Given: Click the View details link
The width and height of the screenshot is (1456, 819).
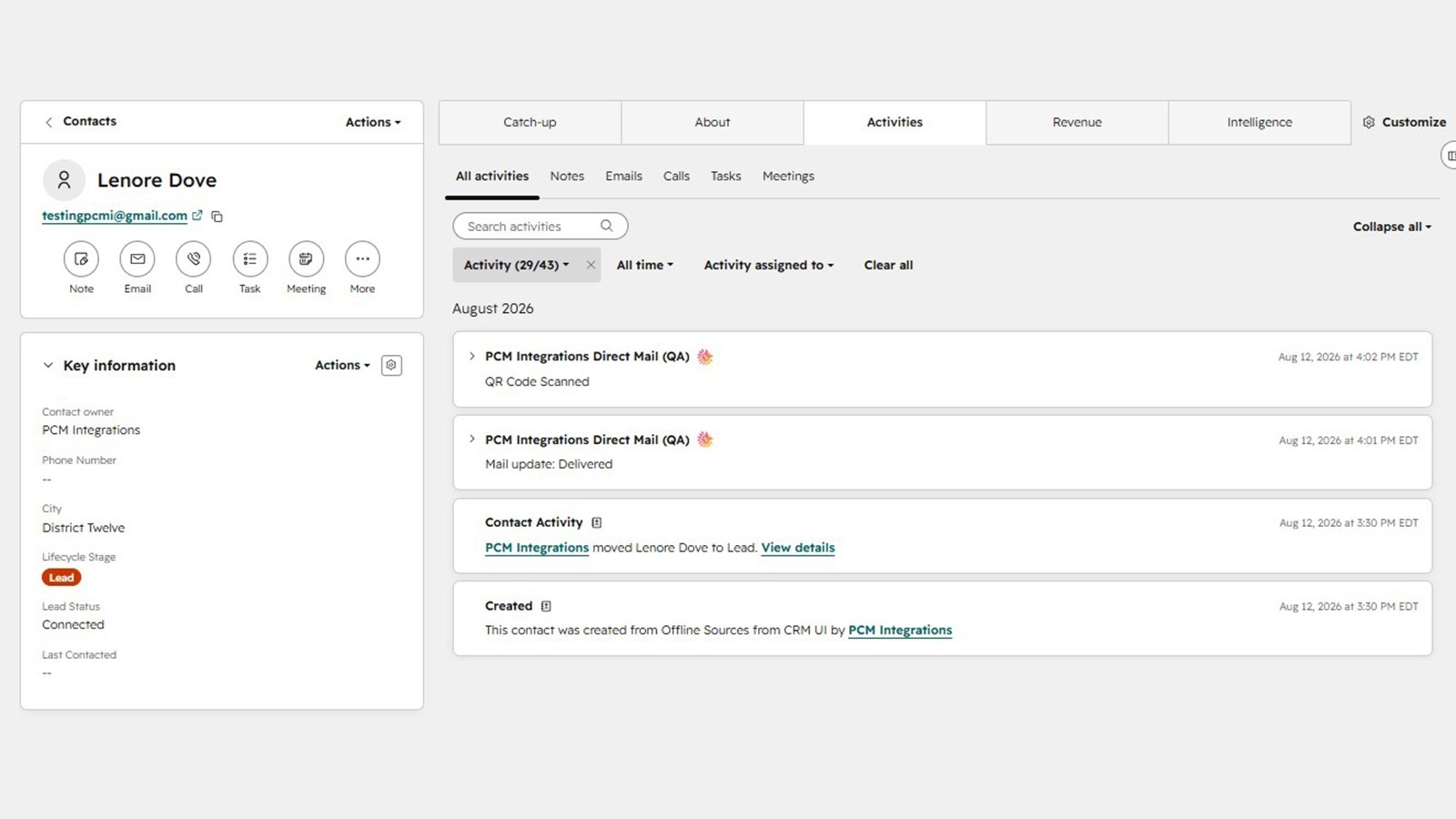Looking at the screenshot, I should (x=798, y=548).
